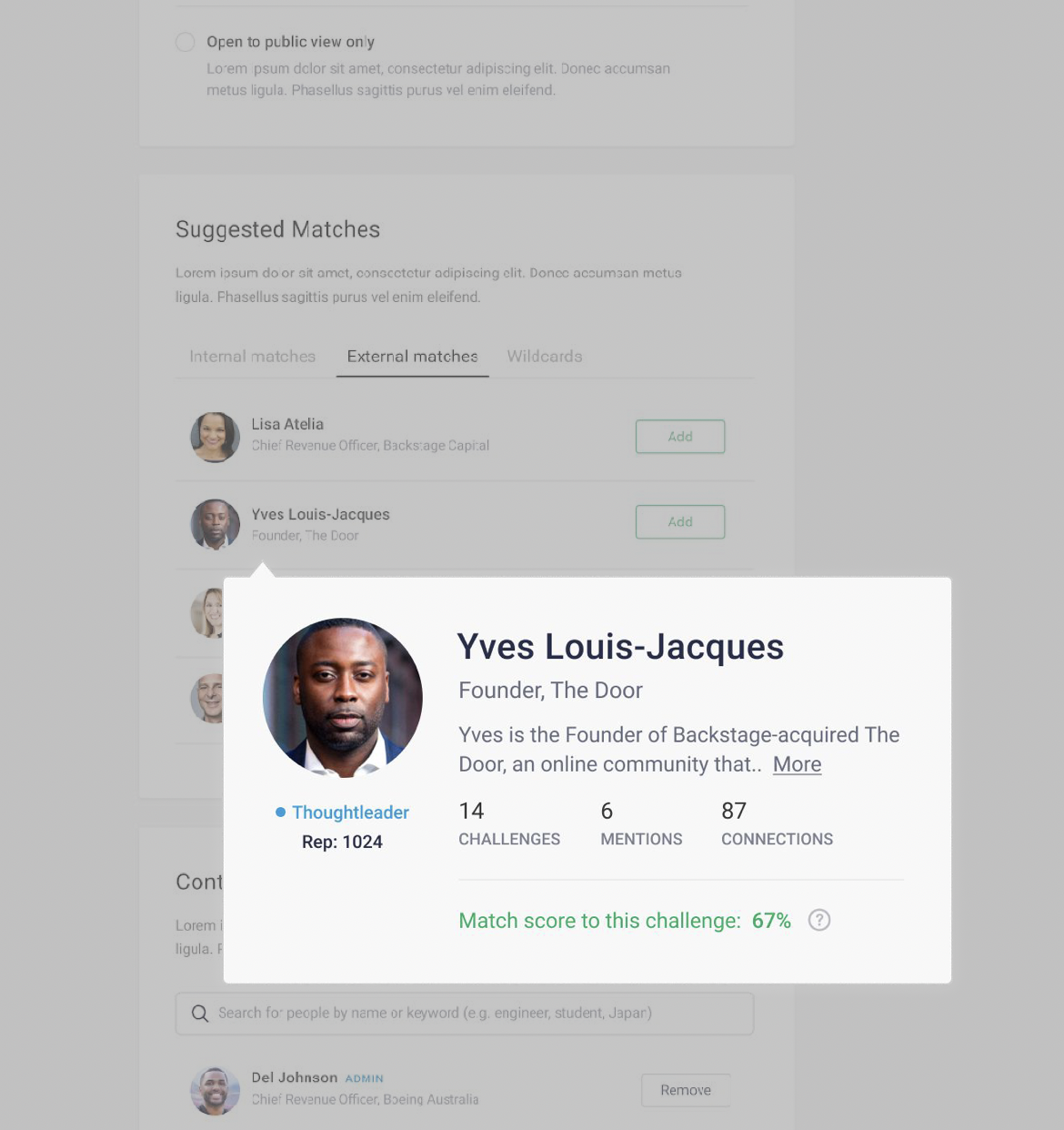The image size is (1064, 1130).
Task: Click the large Yves profile photo
Action: 343,698
